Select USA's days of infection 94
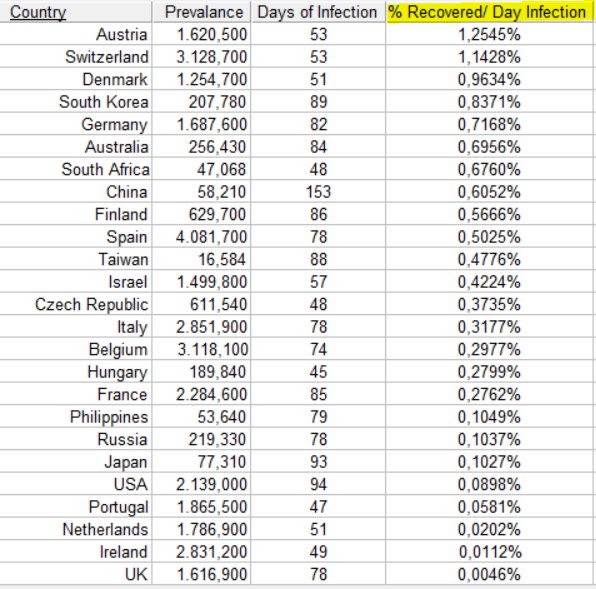The height and width of the screenshot is (589, 596). pos(318,484)
